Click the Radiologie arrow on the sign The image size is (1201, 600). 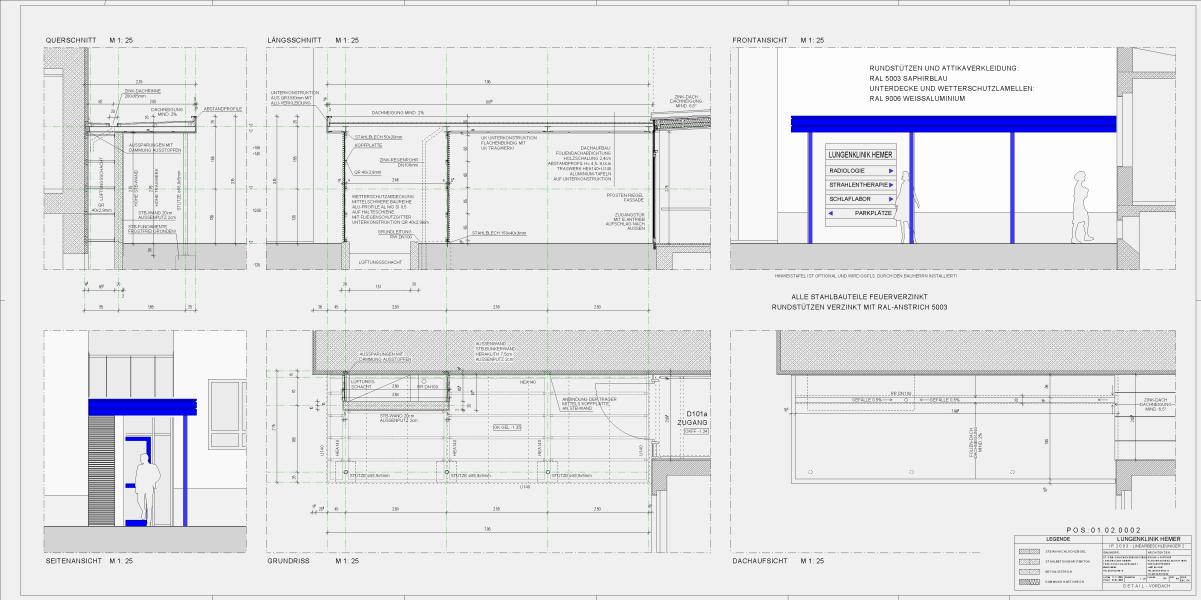pos(891,171)
